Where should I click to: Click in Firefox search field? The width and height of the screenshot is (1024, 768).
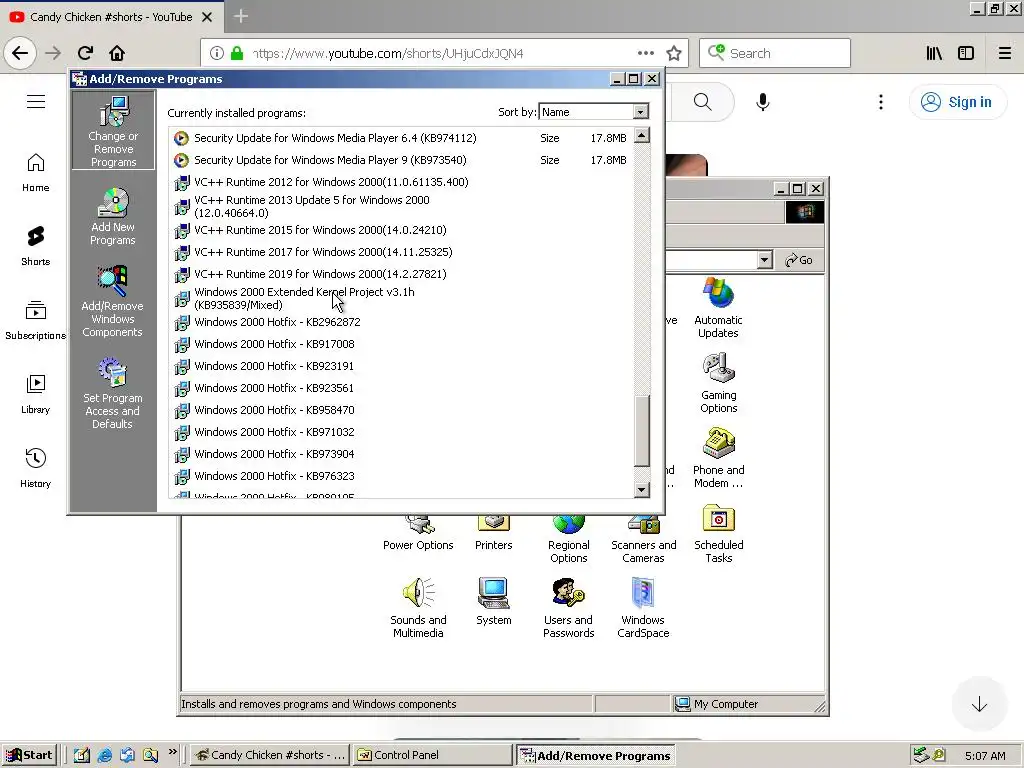(775, 54)
